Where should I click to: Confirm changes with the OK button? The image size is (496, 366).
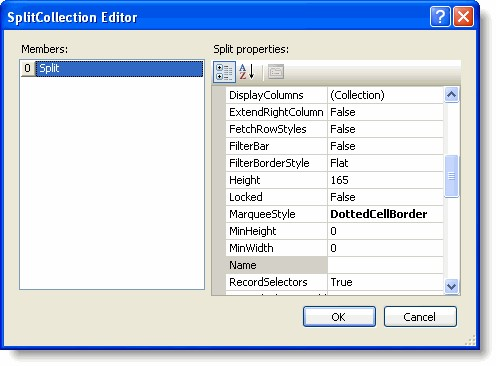339,317
